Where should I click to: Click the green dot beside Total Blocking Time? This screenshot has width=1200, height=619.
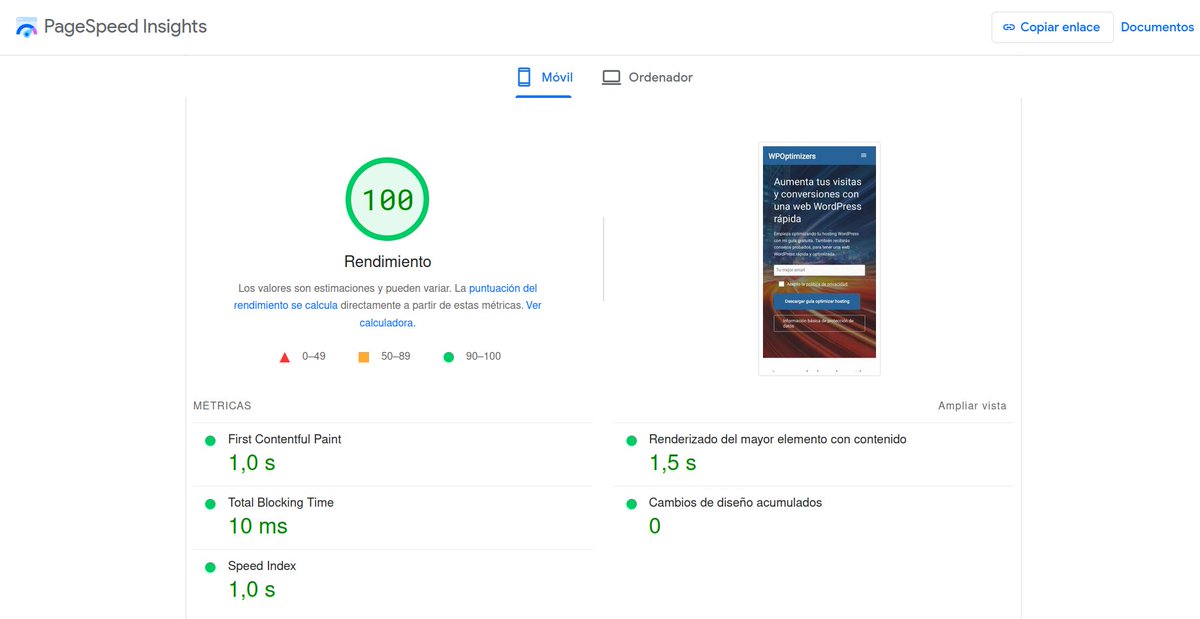point(210,503)
